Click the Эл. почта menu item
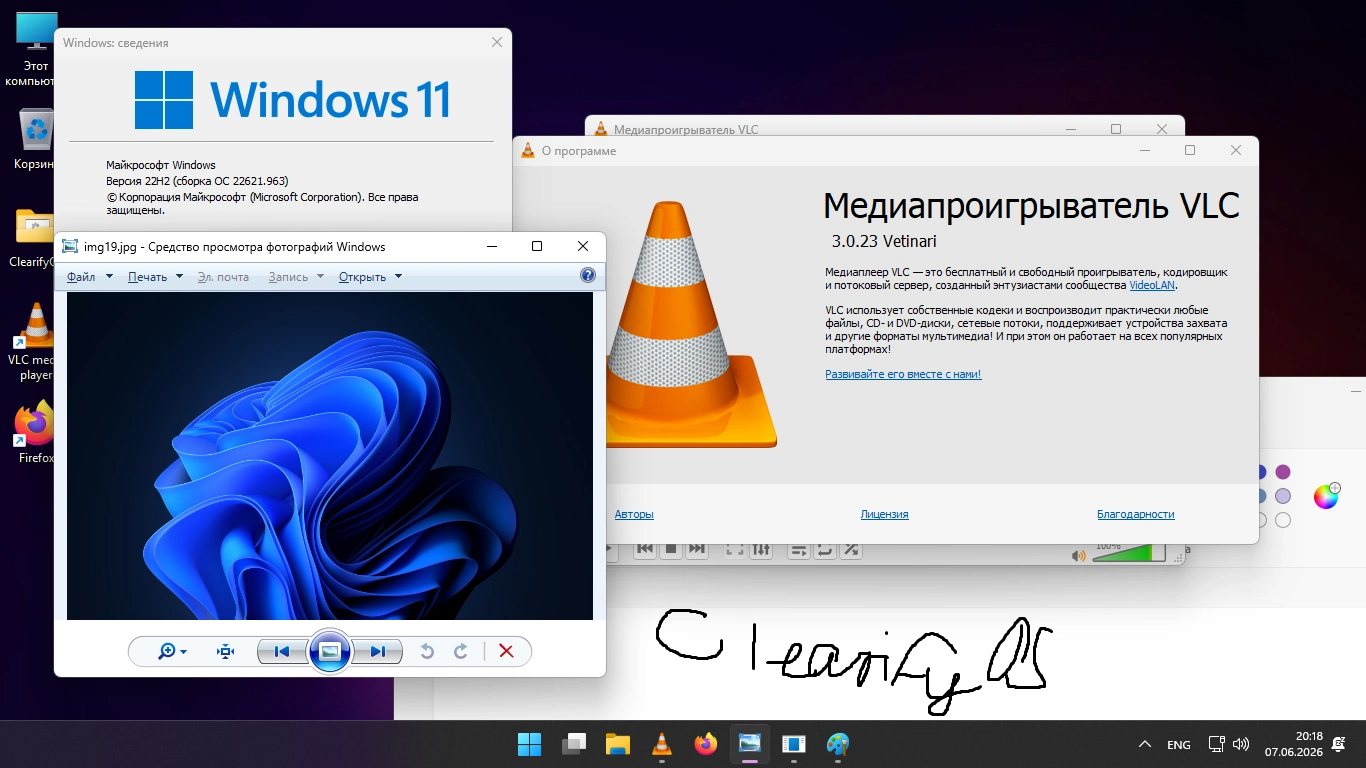Viewport: 1366px width, 768px height. [223, 277]
